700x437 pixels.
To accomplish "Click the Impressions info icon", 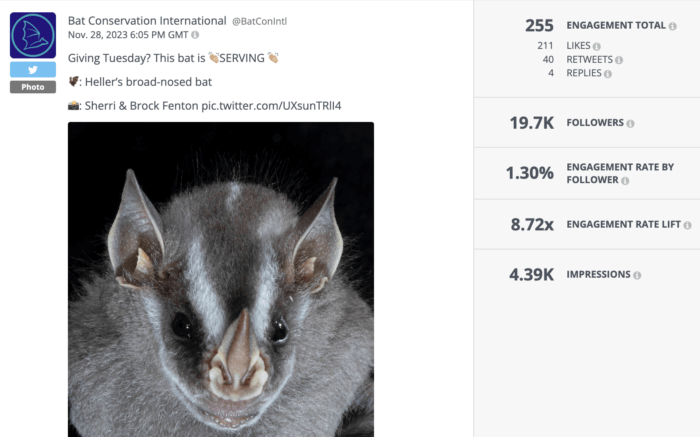I will coord(637,275).
